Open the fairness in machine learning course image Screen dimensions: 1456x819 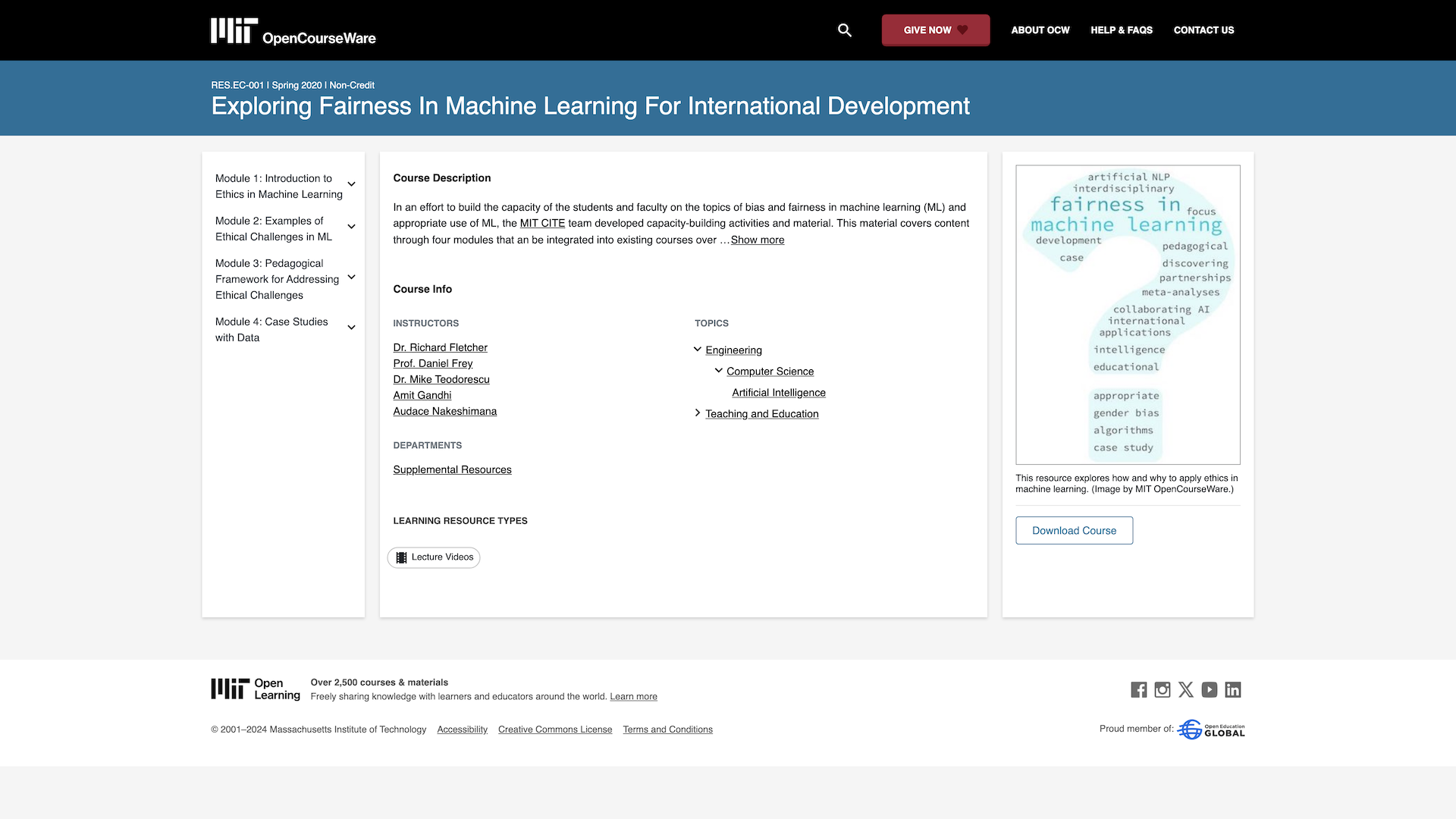pos(1128,315)
